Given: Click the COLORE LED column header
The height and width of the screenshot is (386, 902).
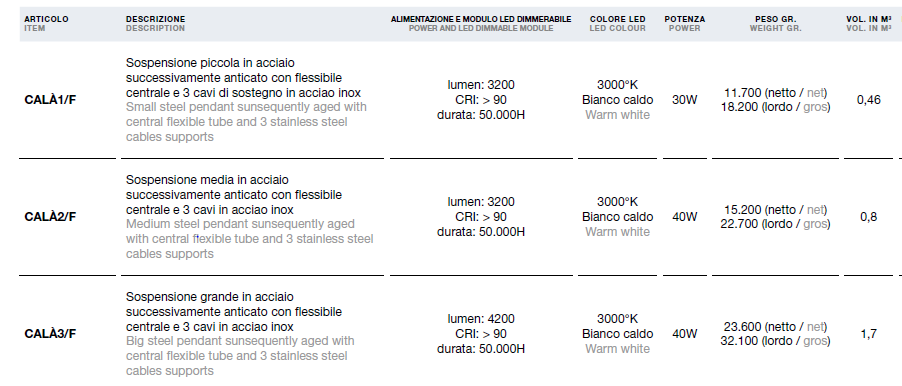Looking at the screenshot, I should (617, 20).
